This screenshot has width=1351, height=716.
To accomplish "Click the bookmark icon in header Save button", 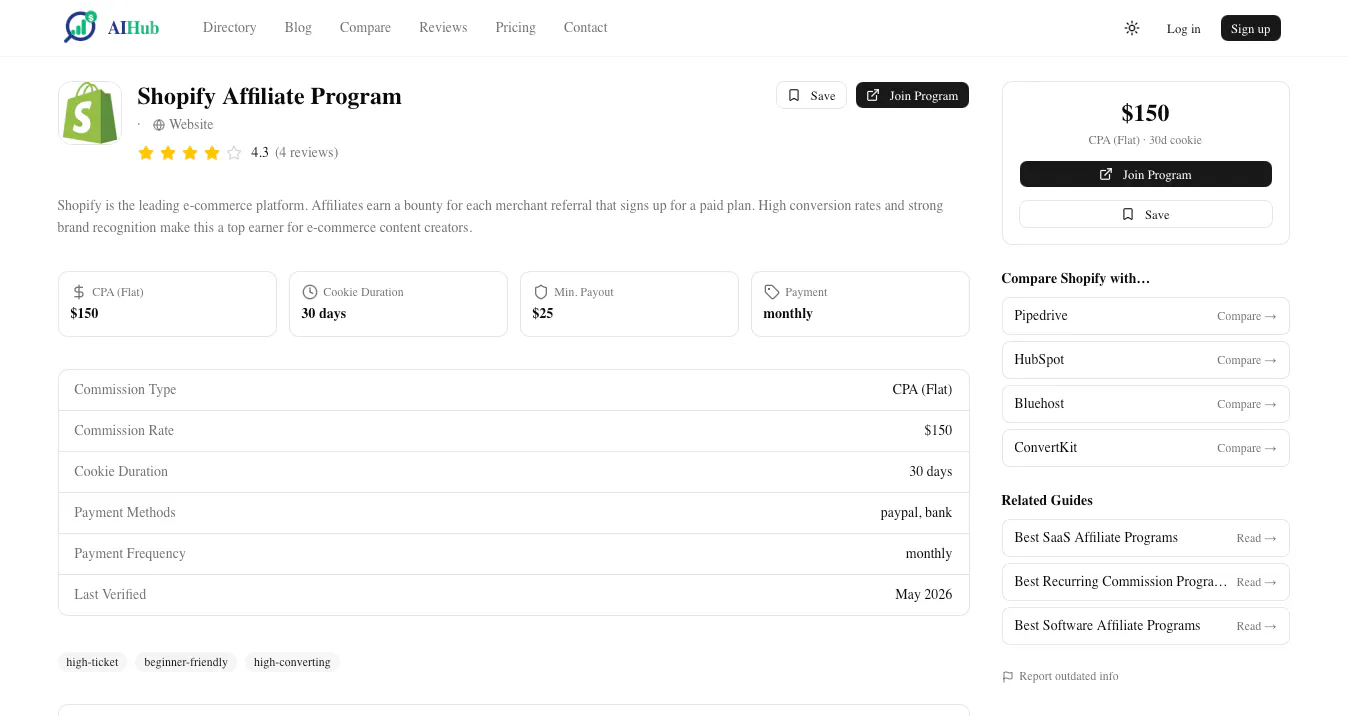I will (794, 95).
